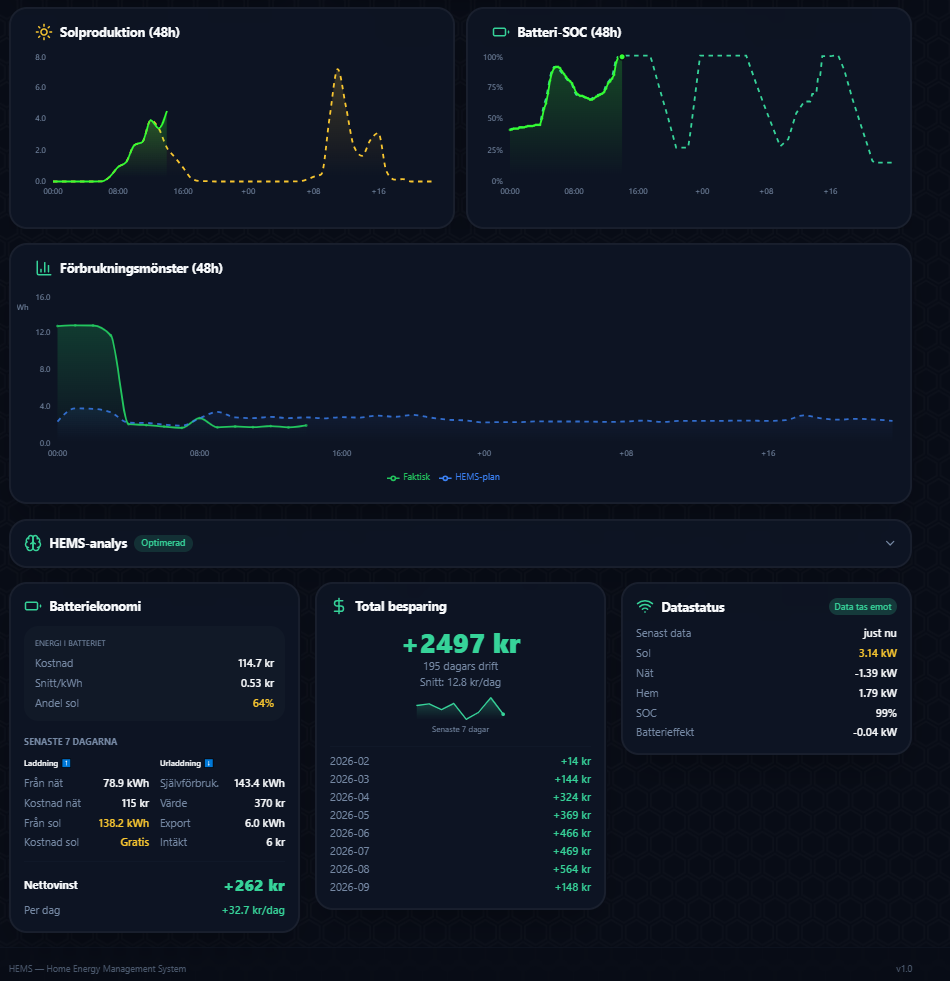Click the battery icon beside Batteriekonomi

point(33,606)
